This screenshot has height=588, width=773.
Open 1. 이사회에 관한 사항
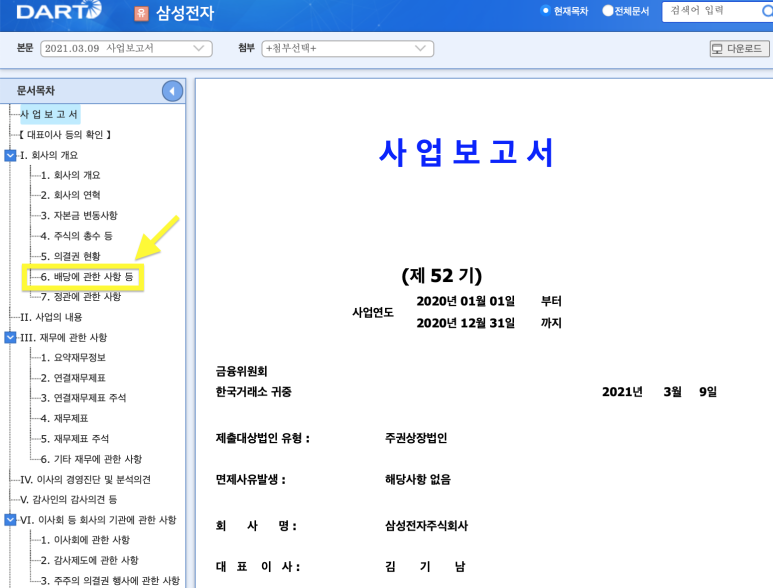(85, 540)
